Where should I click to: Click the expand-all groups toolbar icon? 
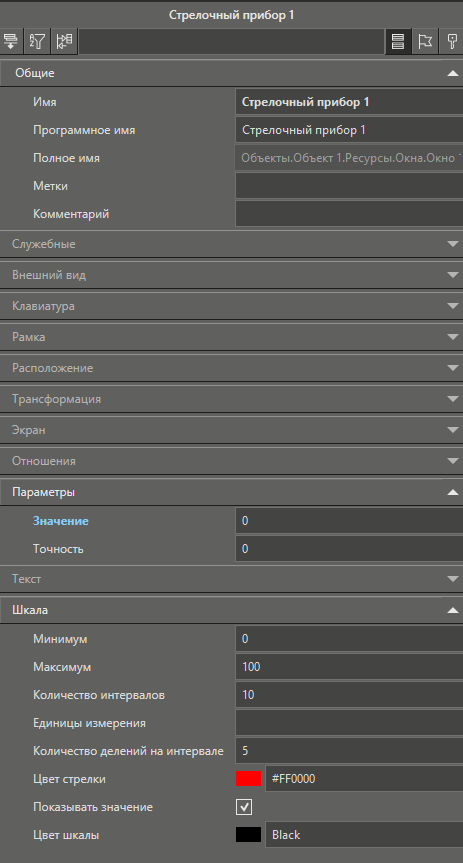(10, 41)
